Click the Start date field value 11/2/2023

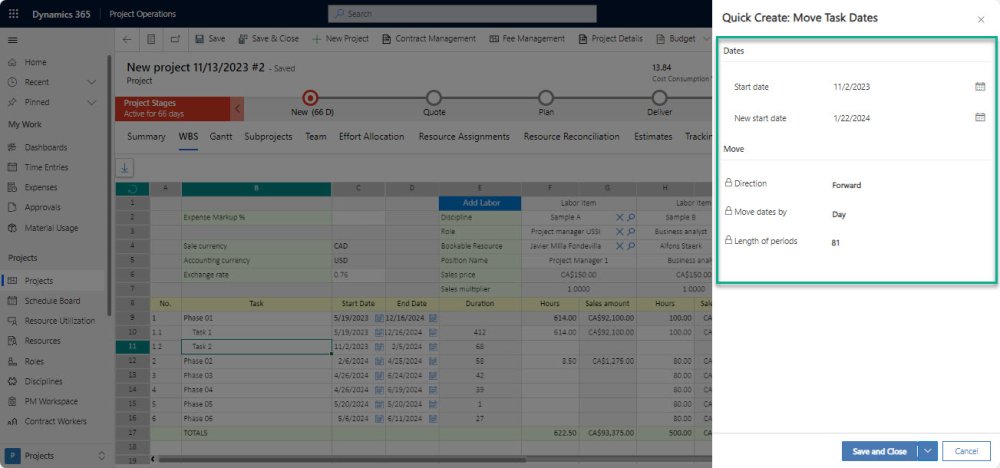tap(851, 87)
